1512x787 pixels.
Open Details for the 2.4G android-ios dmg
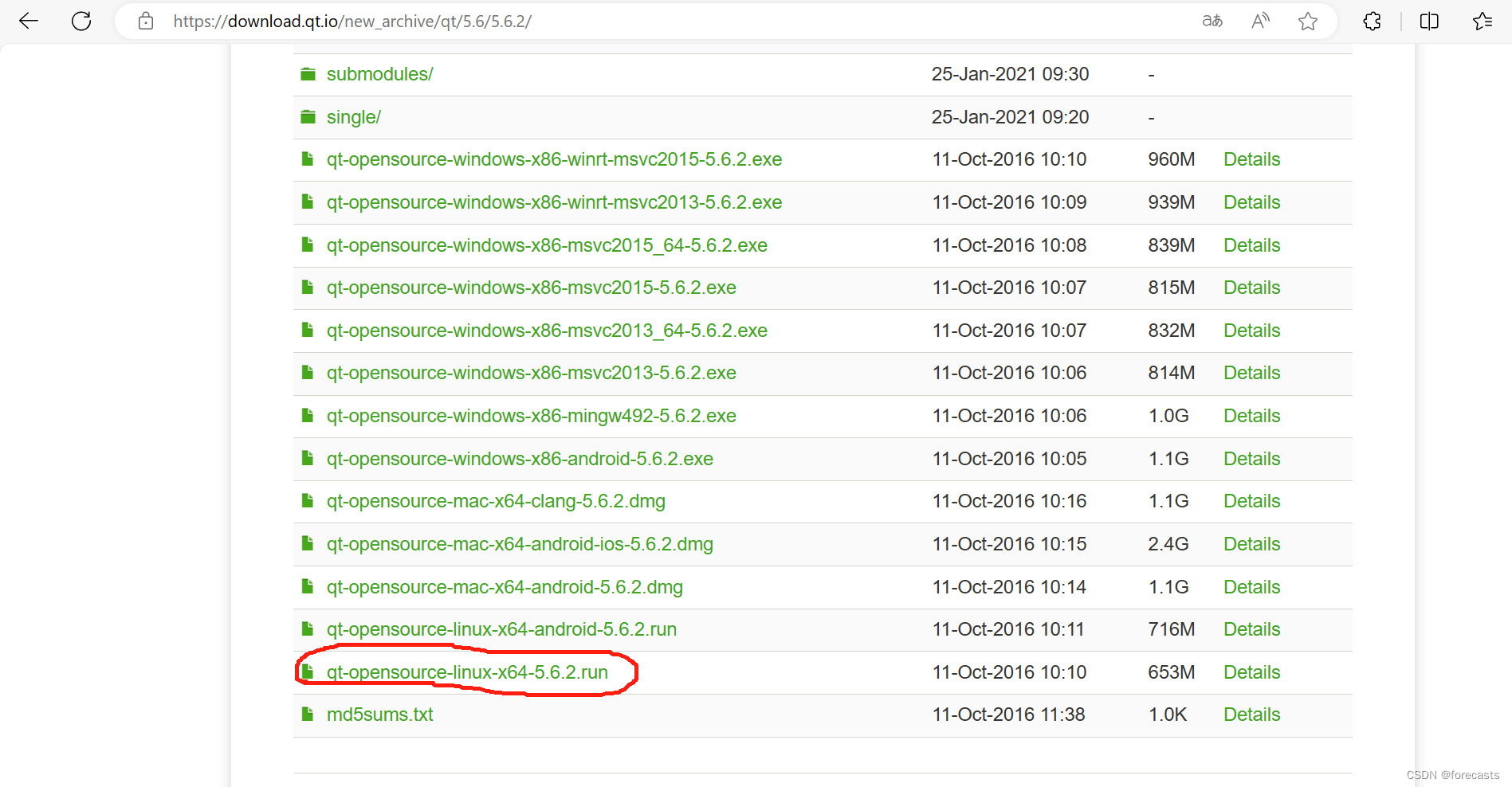1252,544
